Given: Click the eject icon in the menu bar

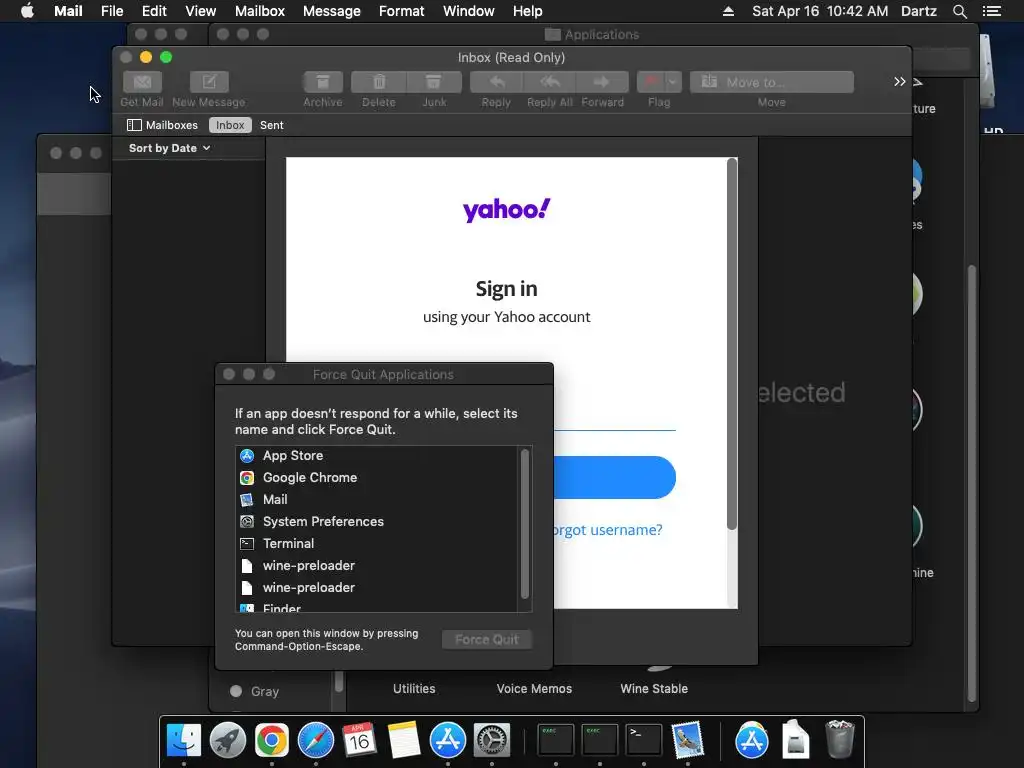Looking at the screenshot, I should pos(728,11).
